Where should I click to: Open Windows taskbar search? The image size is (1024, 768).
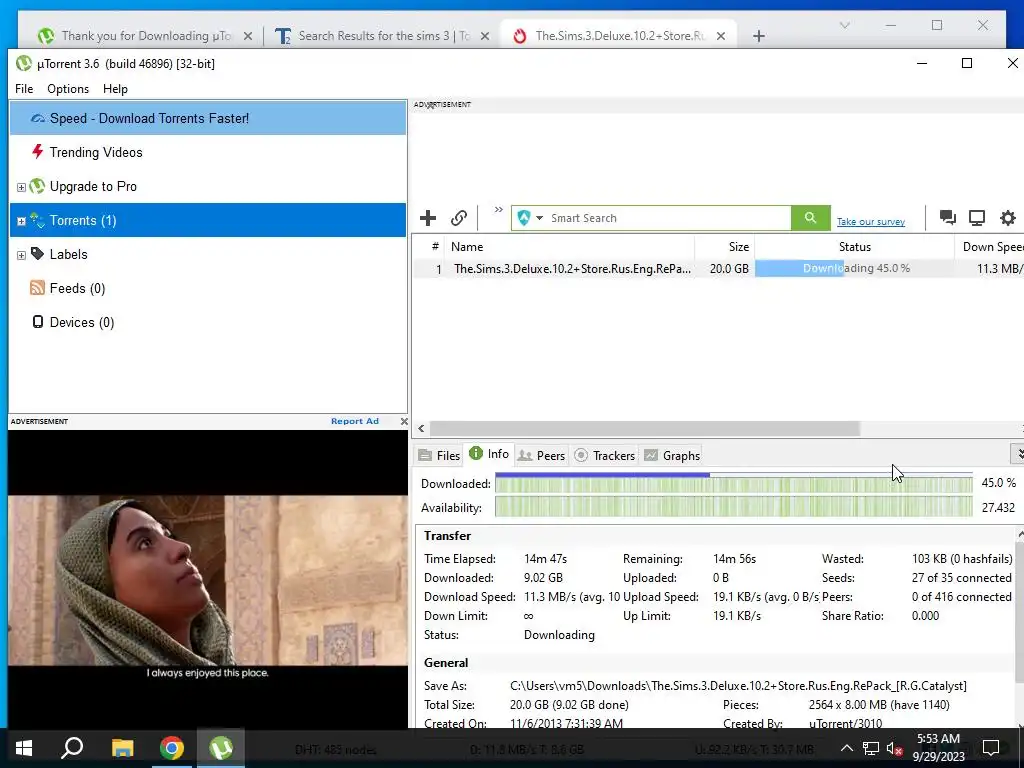[x=72, y=748]
